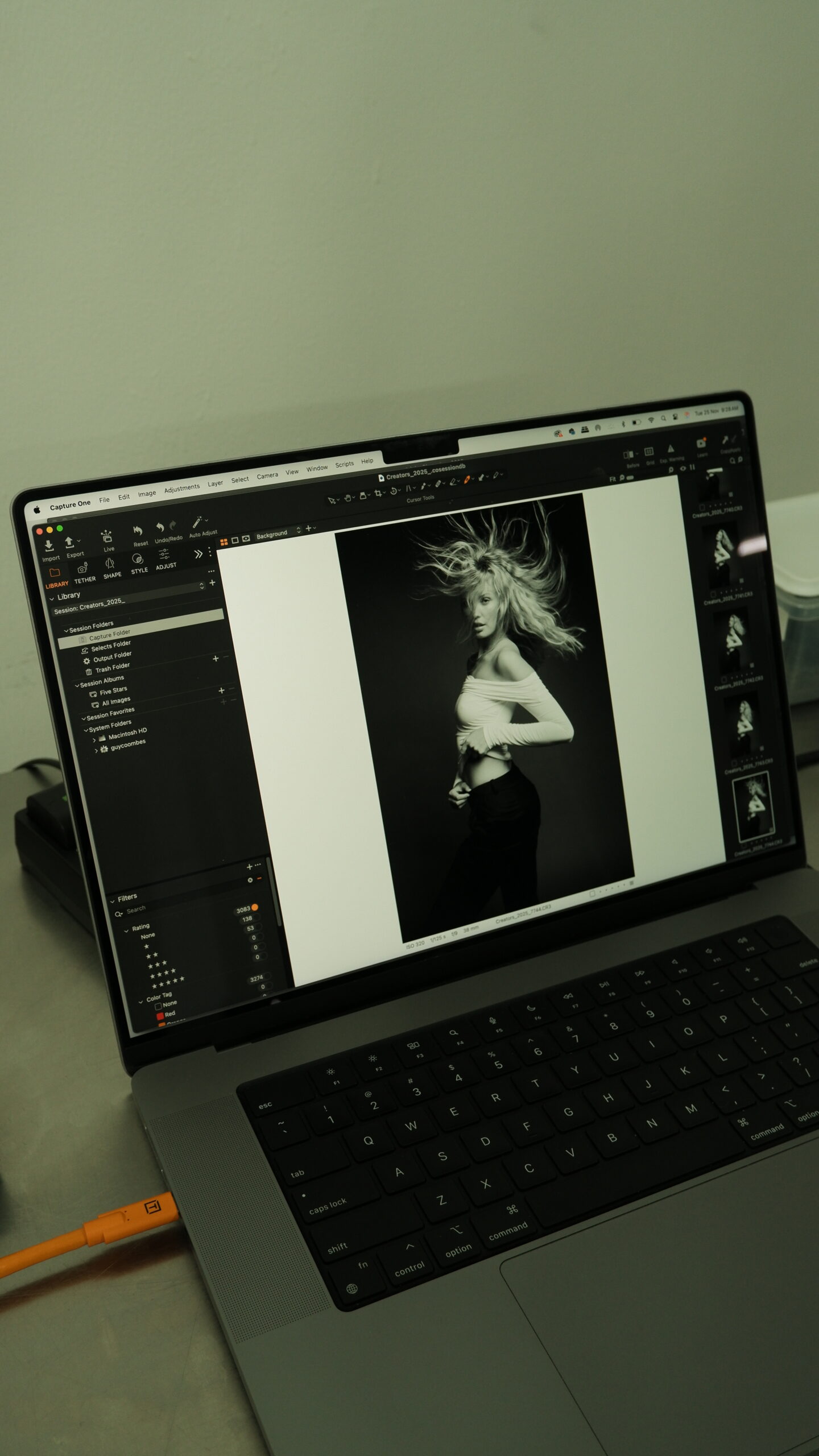This screenshot has height=1456, width=819.
Task: Collapse the Session Folders tree
Action: 66,630
